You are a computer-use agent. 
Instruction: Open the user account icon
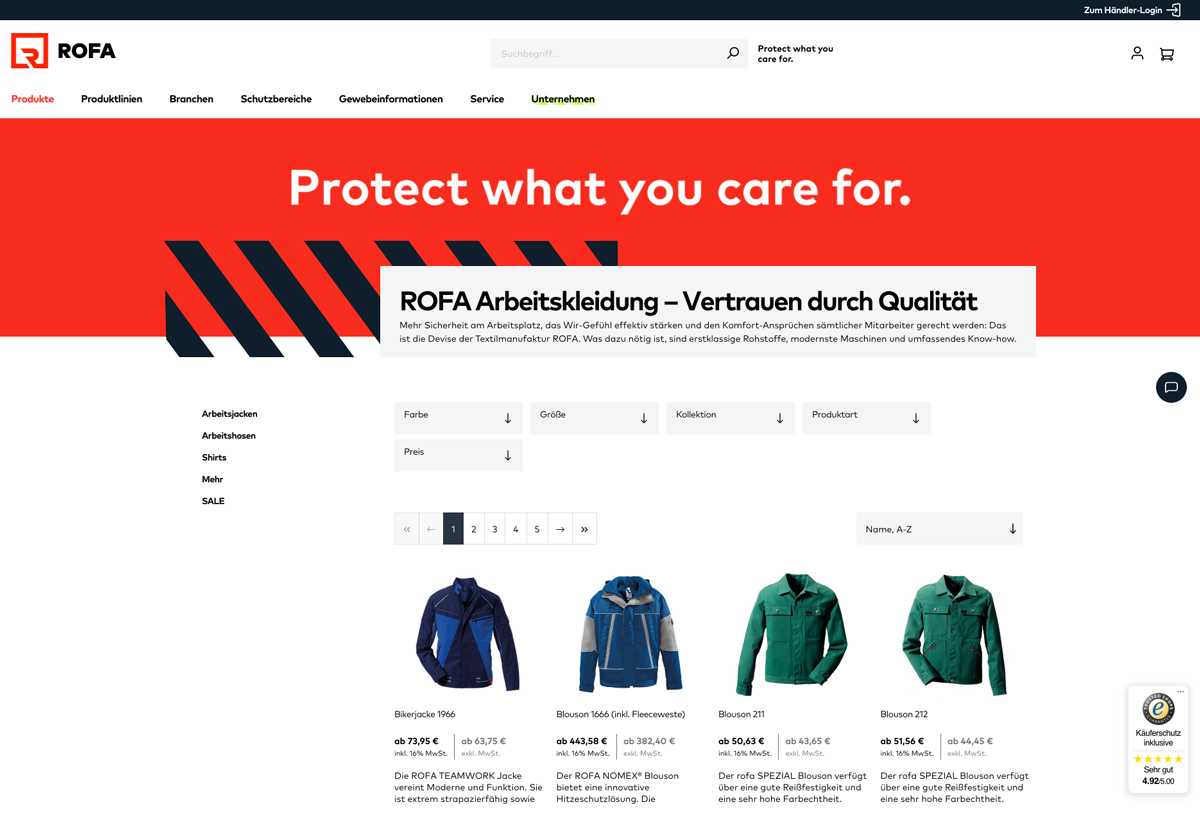tap(1137, 53)
